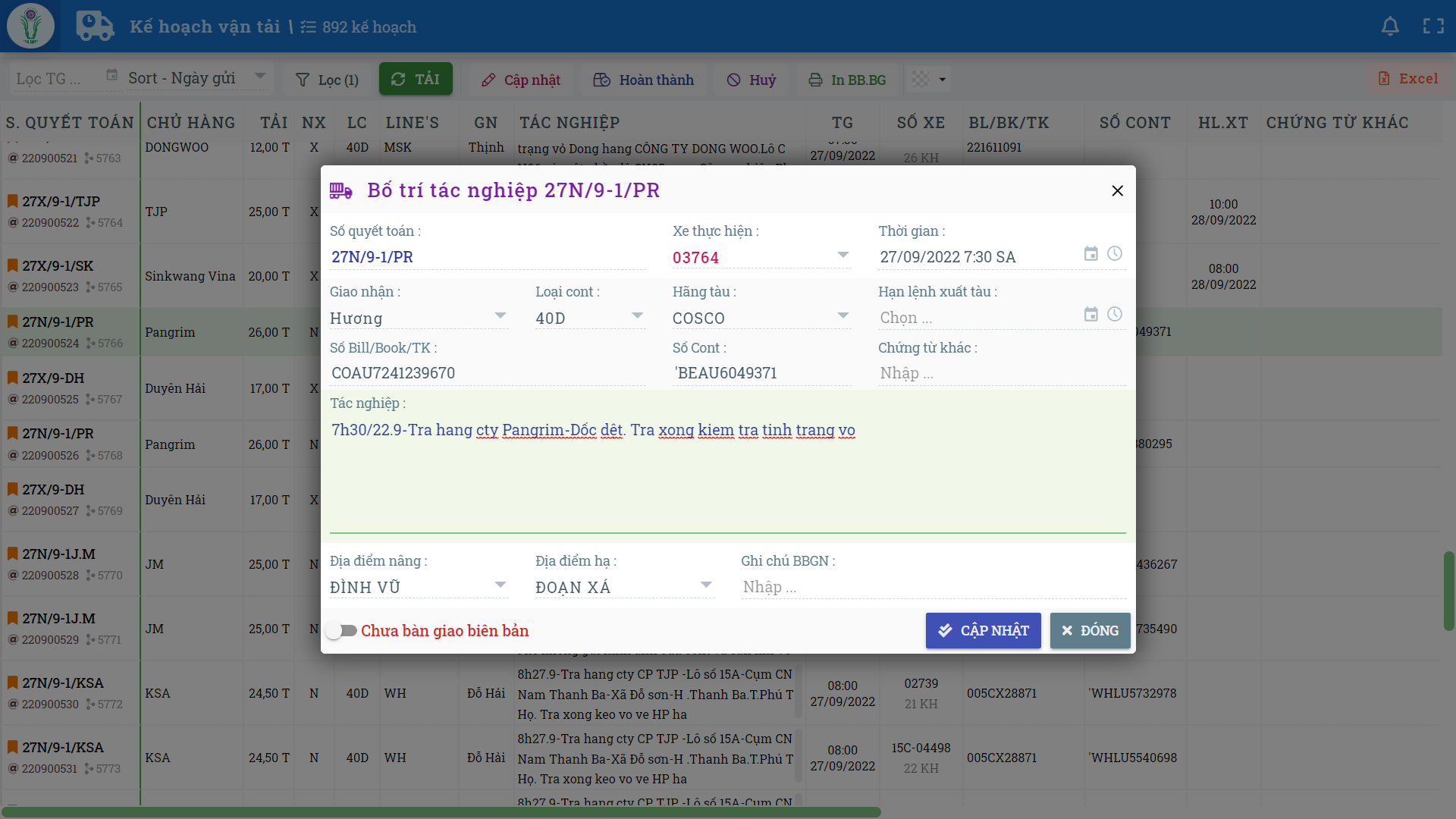Toggle fullscreen mode icon
The height and width of the screenshot is (819, 1456).
1433,27
